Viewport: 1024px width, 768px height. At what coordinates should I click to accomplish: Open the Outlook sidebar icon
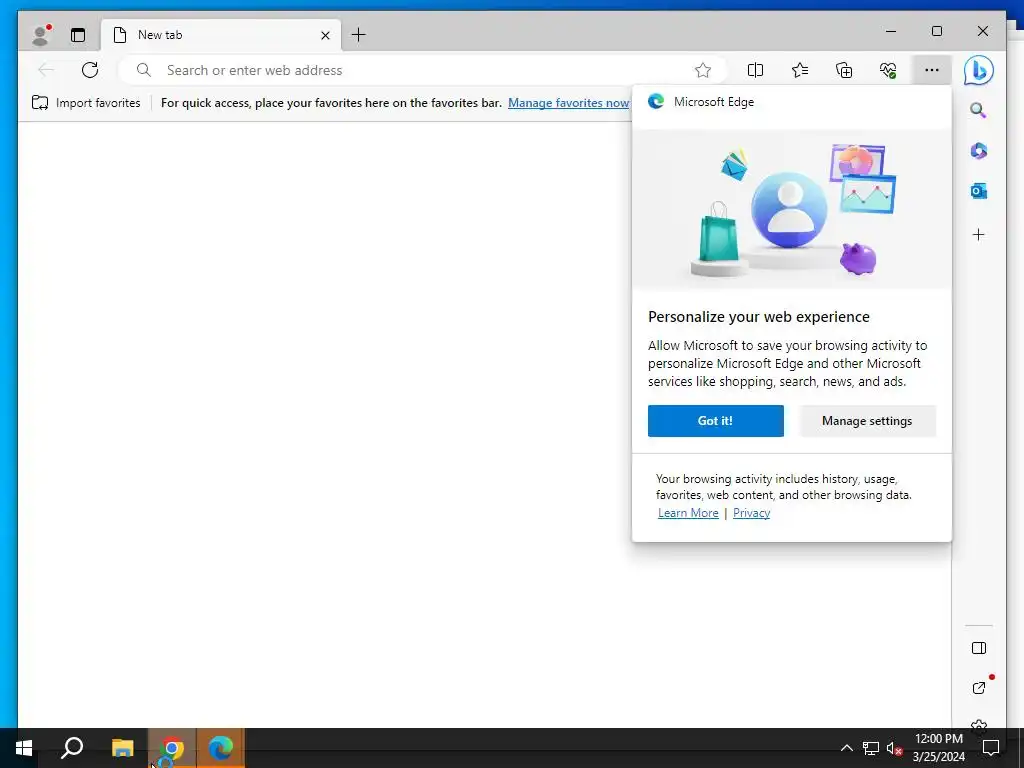click(978, 191)
